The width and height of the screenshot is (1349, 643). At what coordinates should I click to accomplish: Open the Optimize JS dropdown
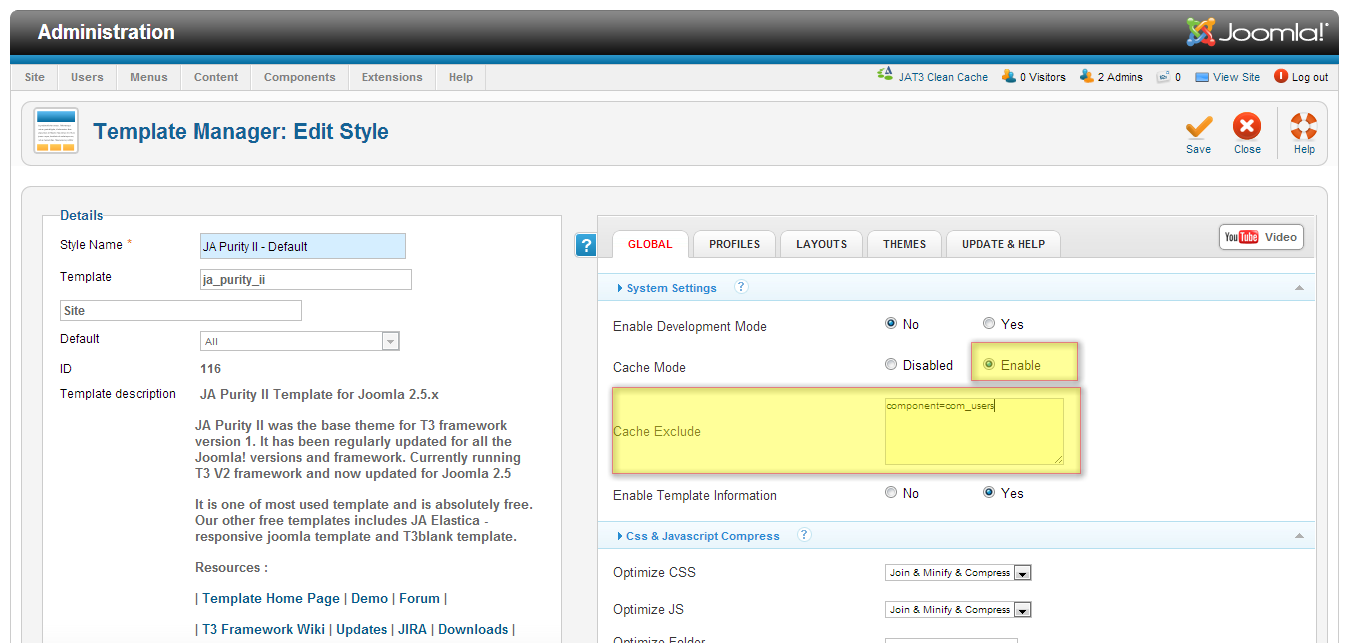coord(1022,610)
